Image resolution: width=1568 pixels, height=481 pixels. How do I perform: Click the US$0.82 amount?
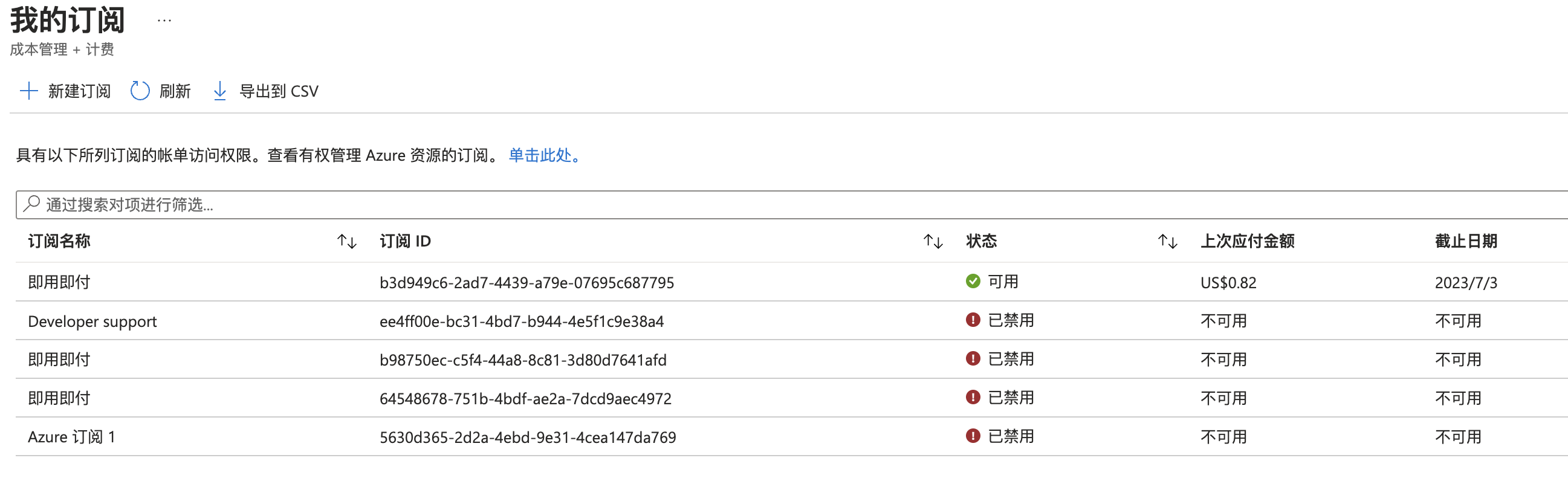click(1228, 283)
